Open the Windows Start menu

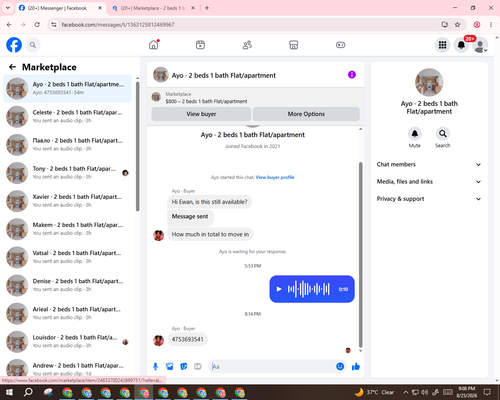click(x=9, y=392)
